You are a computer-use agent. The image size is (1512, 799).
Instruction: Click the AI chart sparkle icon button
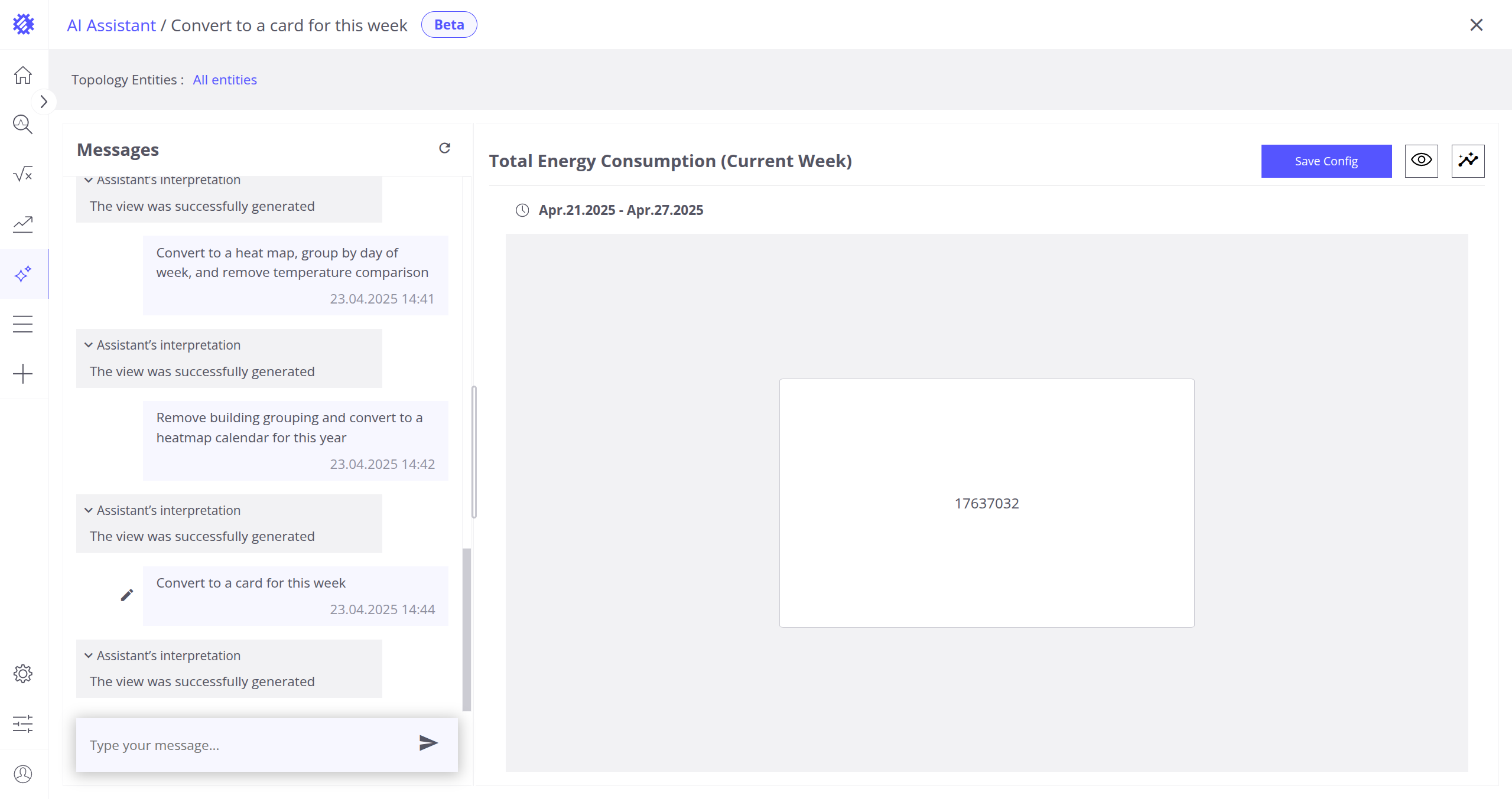point(1468,161)
